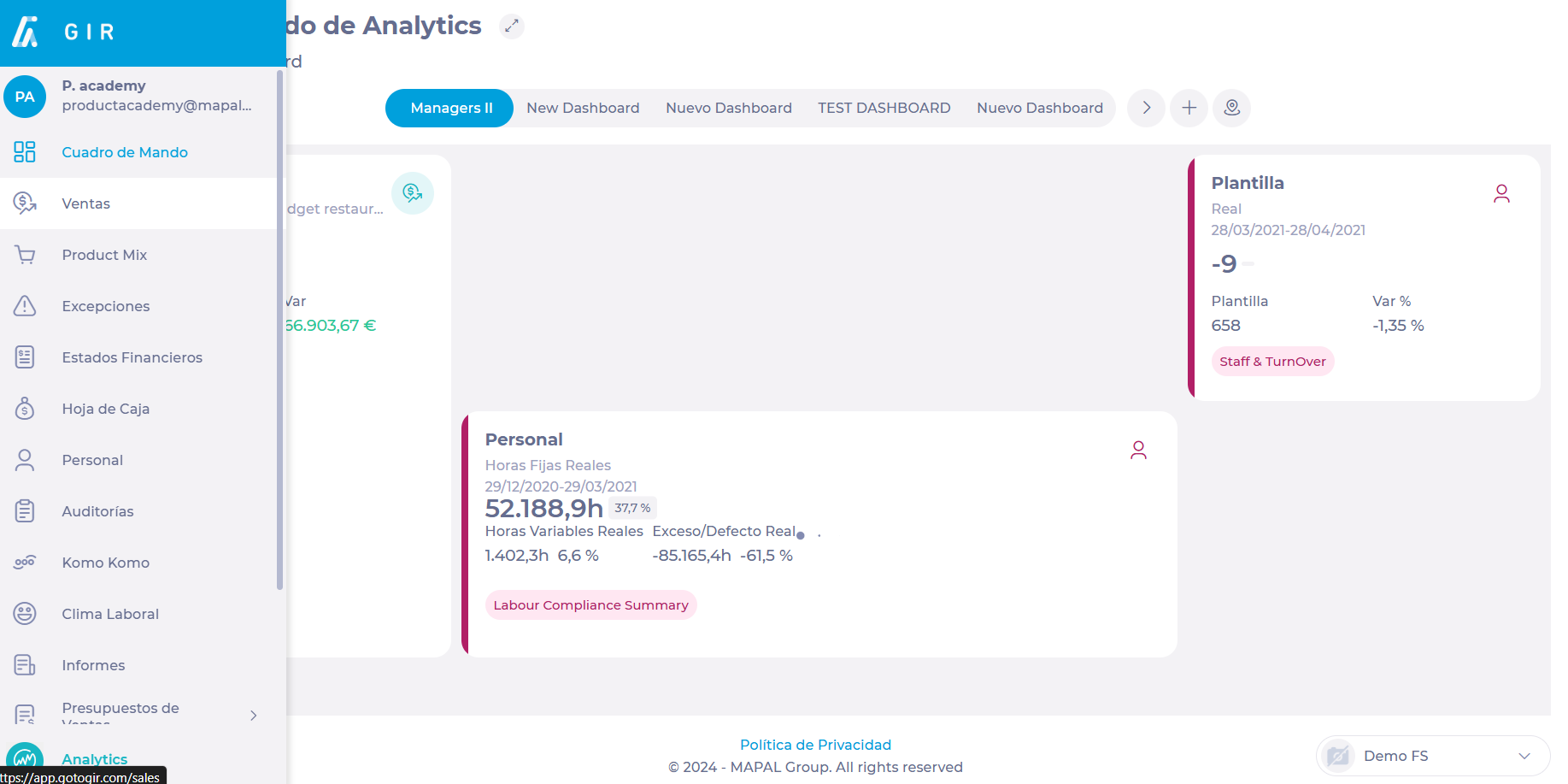This screenshot has width=1568, height=784.
Task: Click the location pin icon button
Action: [x=1231, y=108]
